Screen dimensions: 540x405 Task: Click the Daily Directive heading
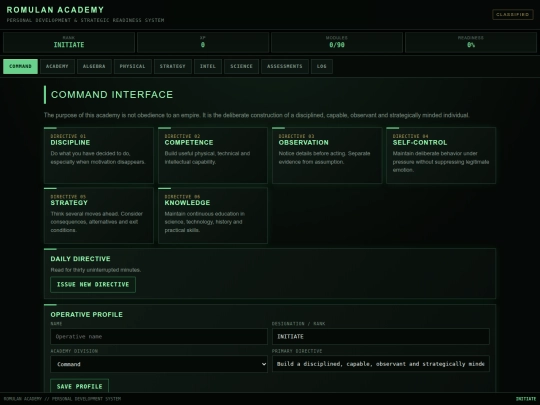pos(81,259)
